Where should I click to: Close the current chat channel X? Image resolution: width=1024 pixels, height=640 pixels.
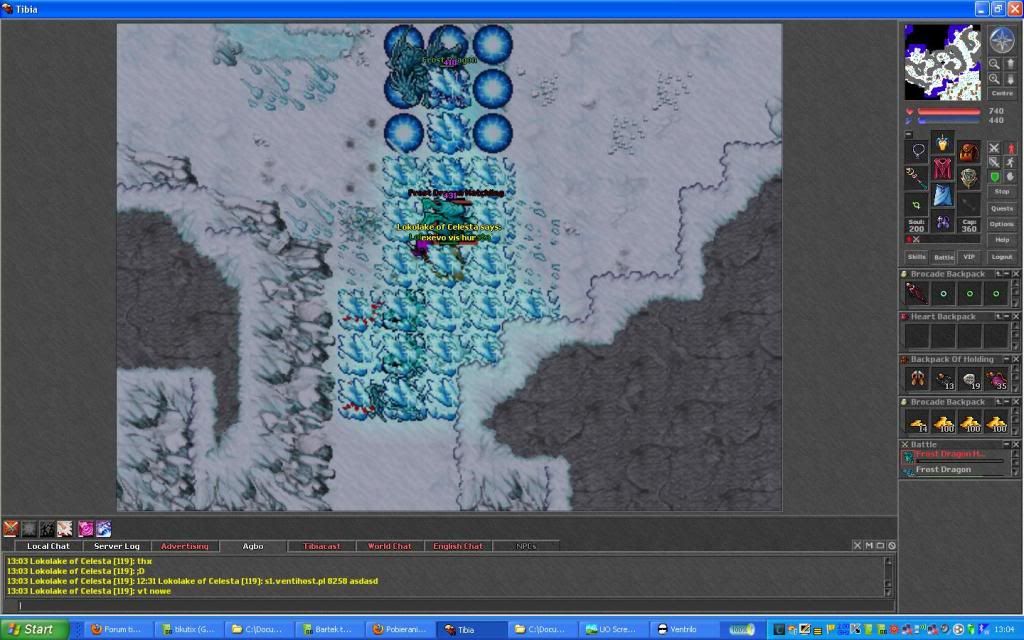[857, 545]
